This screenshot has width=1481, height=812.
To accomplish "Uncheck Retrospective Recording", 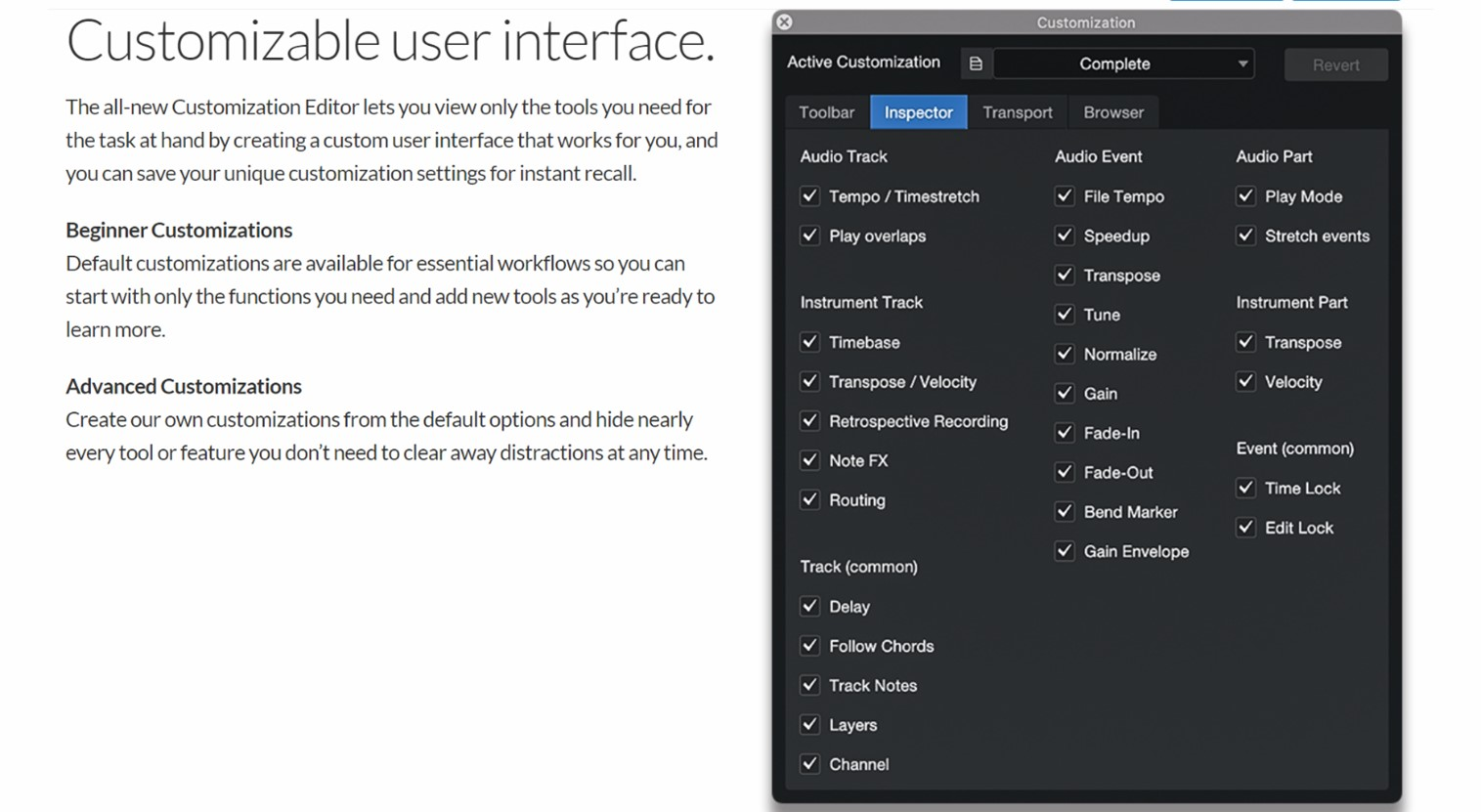I will click(x=809, y=420).
